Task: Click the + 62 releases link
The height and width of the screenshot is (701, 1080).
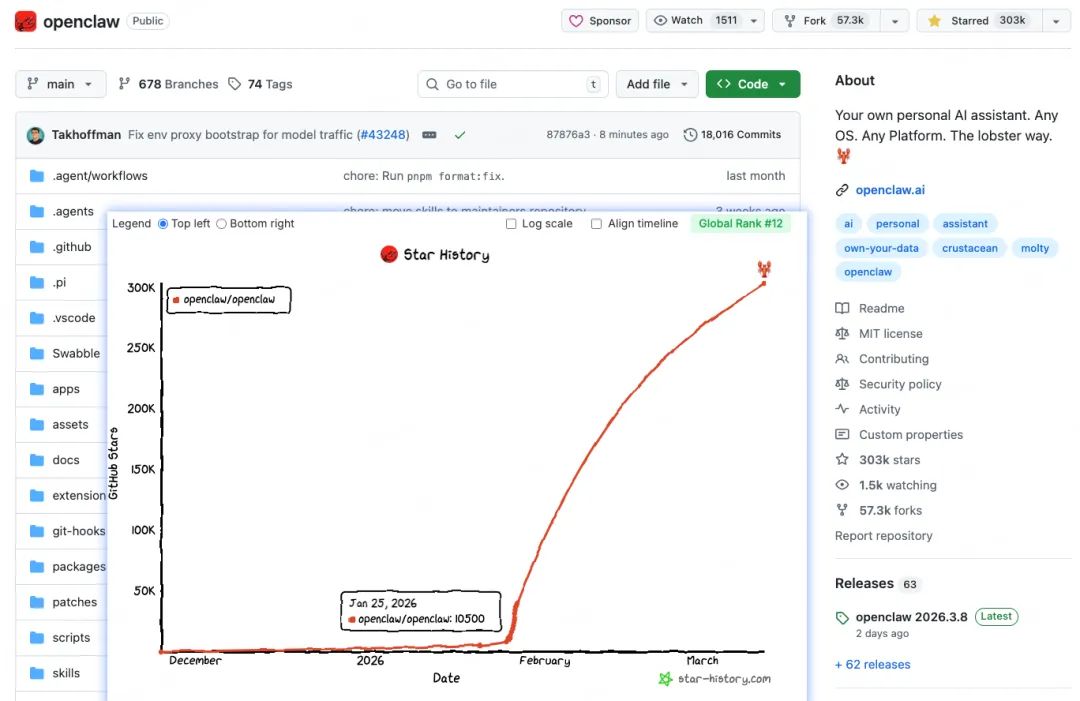Action: (872, 664)
